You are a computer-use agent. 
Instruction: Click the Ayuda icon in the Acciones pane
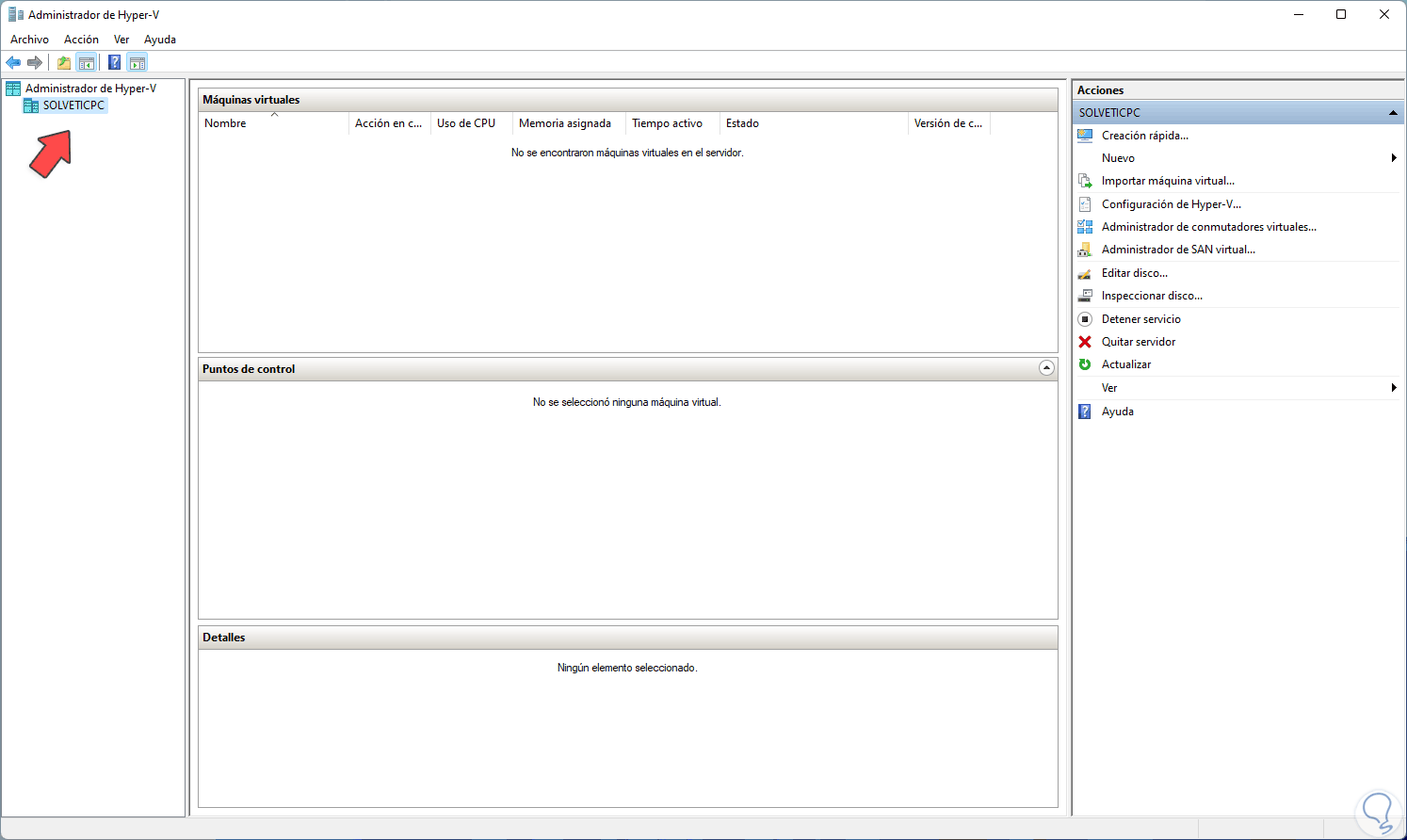(1085, 412)
